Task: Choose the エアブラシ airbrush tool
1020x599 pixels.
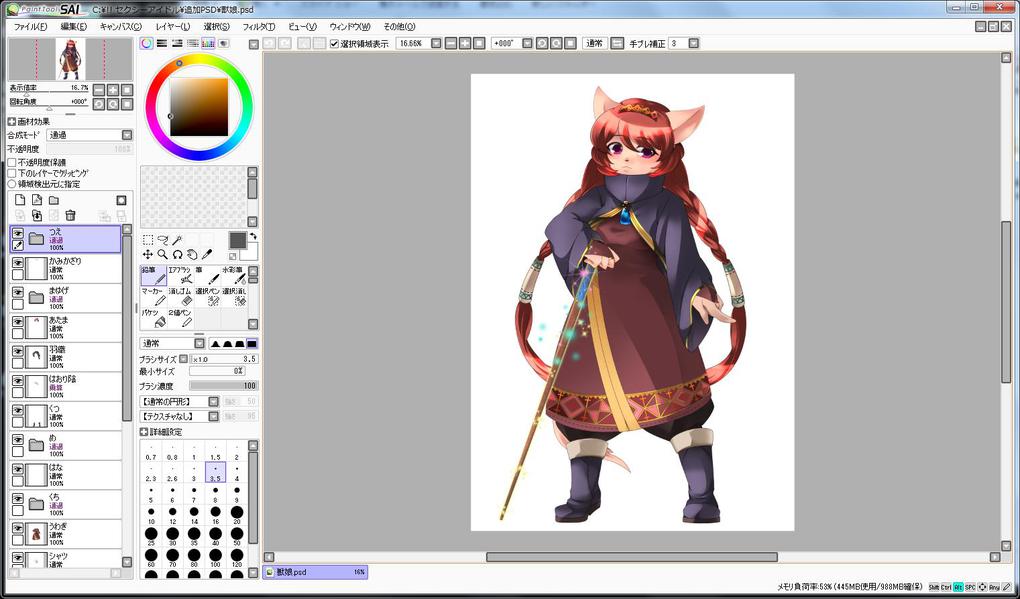Action: tap(180, 275)
